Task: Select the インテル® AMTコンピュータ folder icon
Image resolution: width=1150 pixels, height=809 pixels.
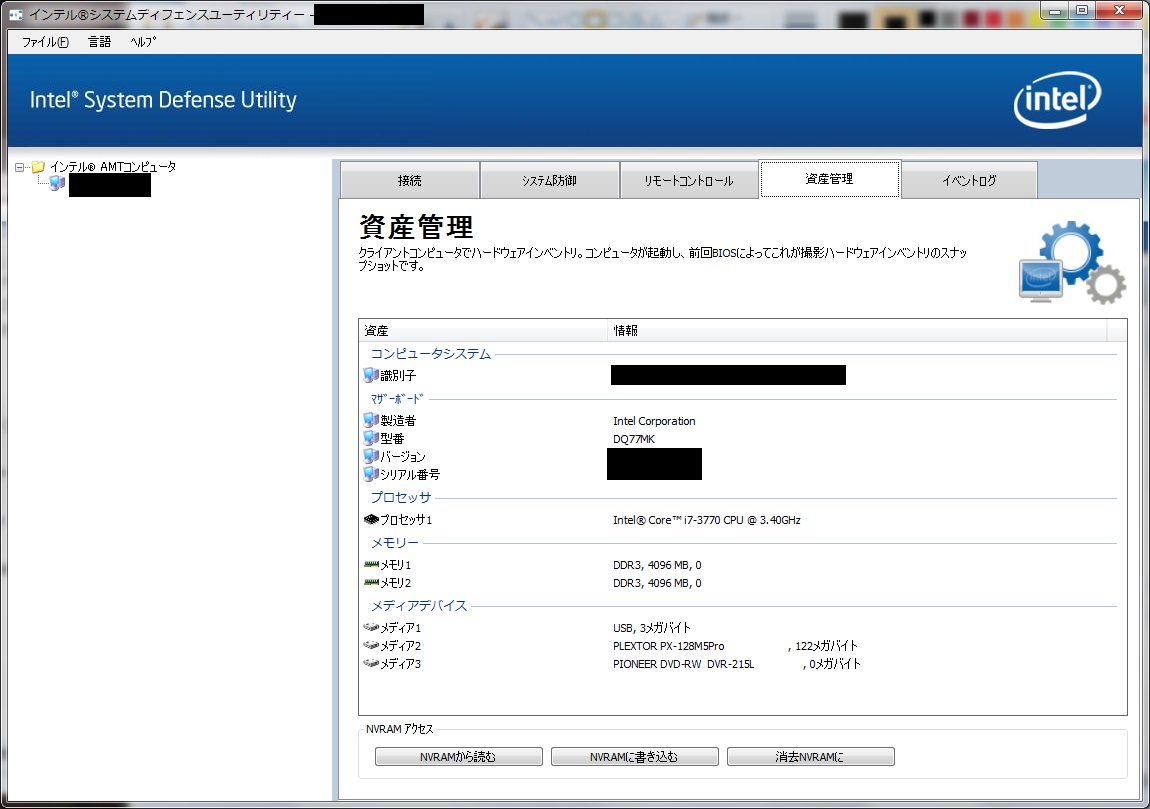Action: [x=38, y=167]
